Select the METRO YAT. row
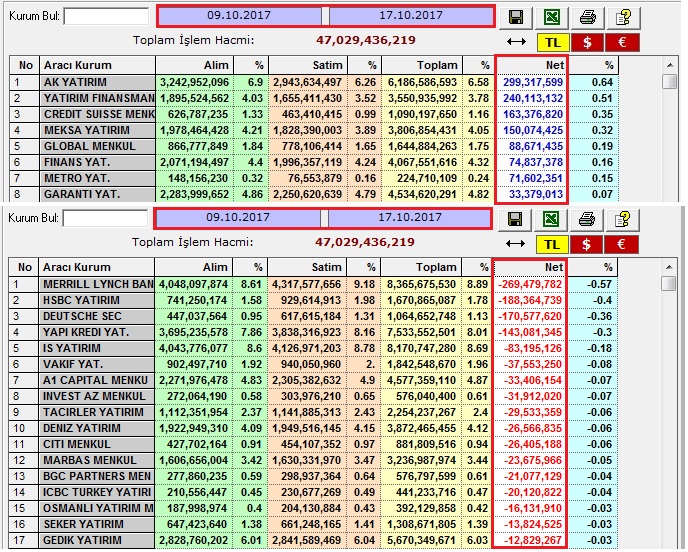 point(314,178)
